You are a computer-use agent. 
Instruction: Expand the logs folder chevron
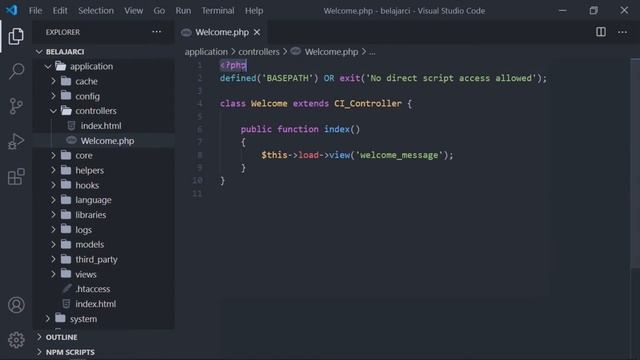point(53,229)
